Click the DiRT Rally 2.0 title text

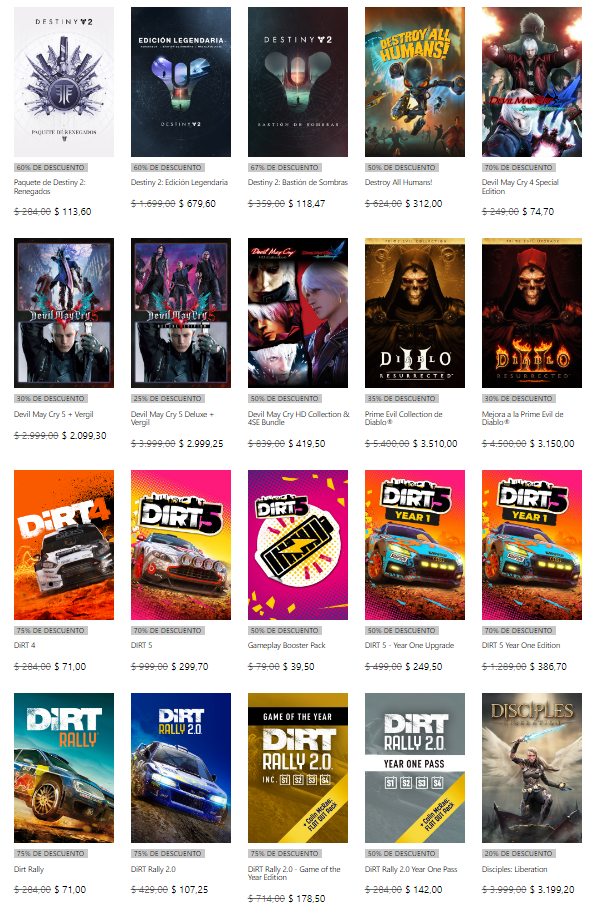[x=153, y=869]
